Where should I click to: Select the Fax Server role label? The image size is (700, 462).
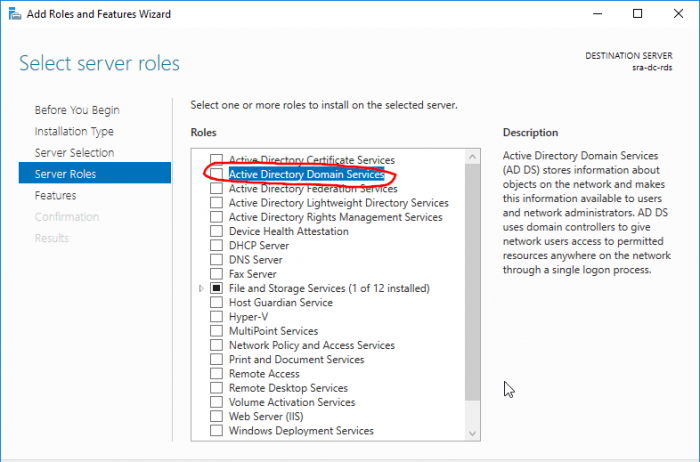(253, 274)
